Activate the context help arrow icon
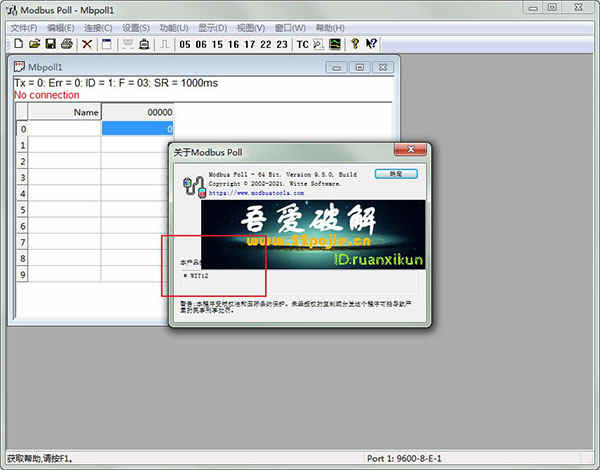 click(x=371, y=44)
